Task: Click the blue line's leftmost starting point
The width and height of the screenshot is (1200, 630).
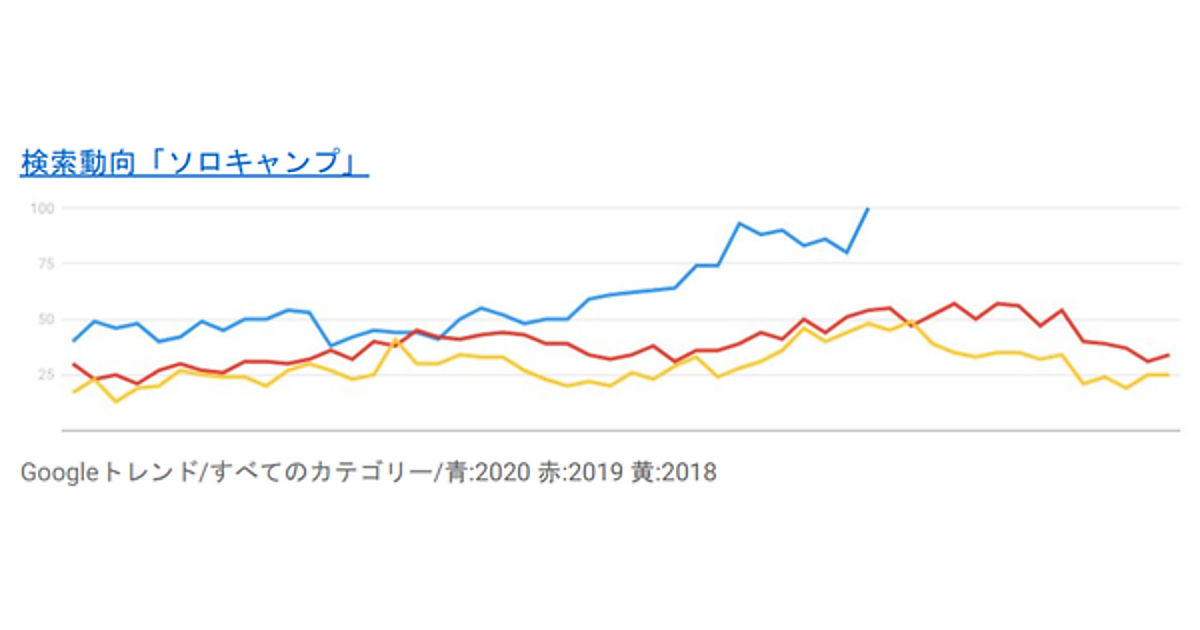Action: 73,341
